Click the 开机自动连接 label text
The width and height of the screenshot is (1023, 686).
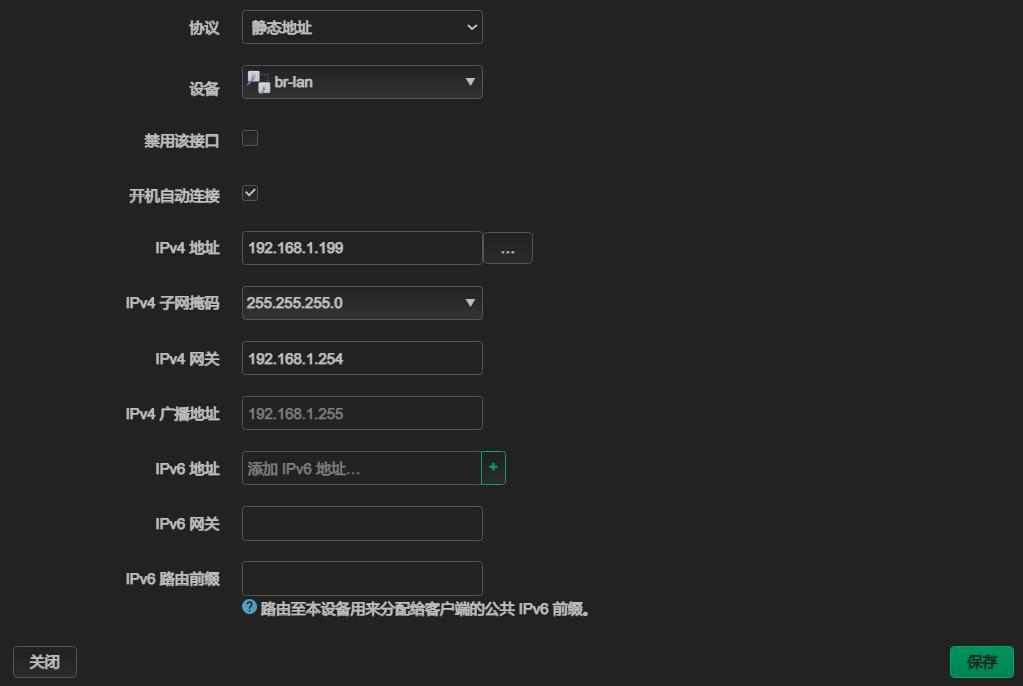(174, 196)
